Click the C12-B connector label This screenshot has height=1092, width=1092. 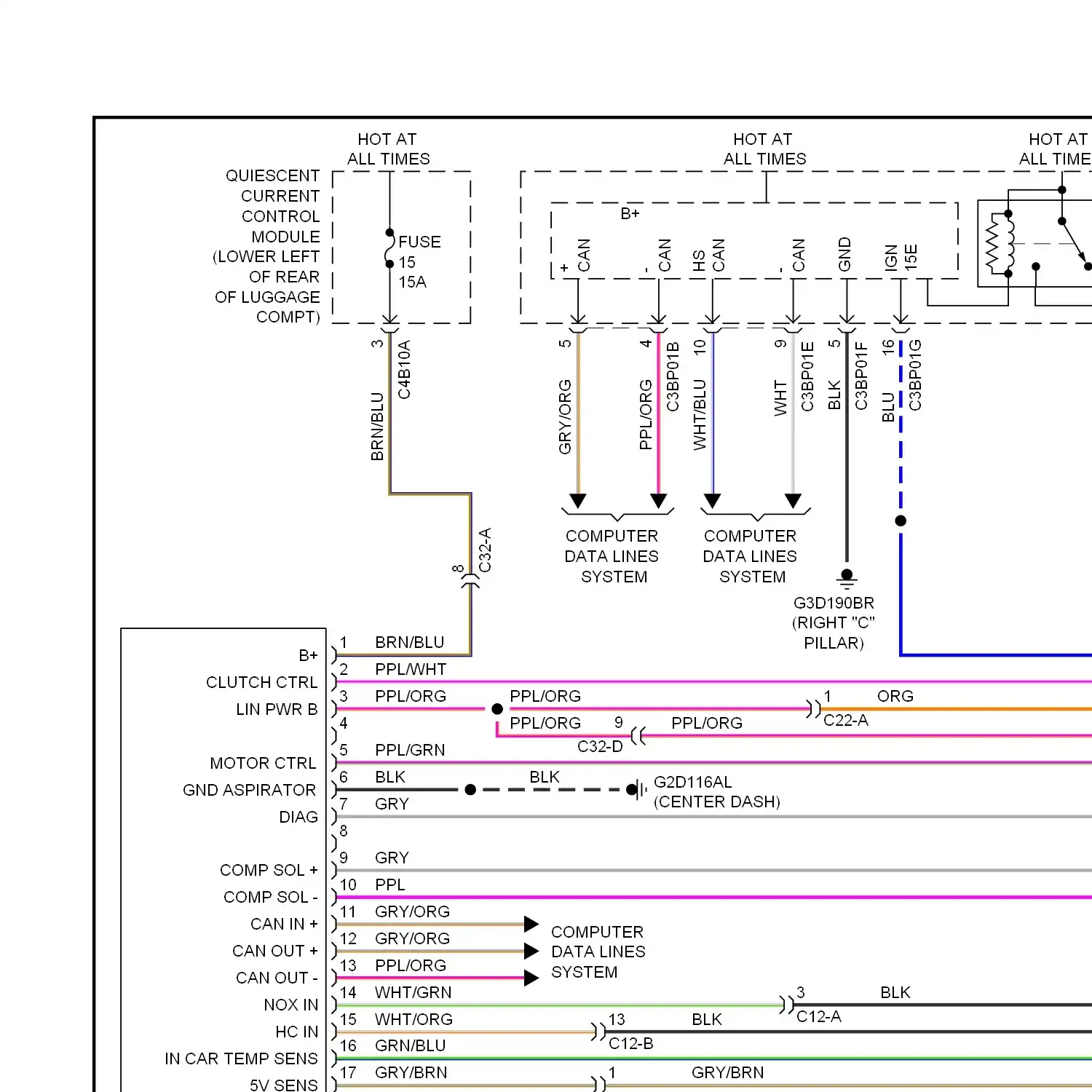[x=630, y=1043]
